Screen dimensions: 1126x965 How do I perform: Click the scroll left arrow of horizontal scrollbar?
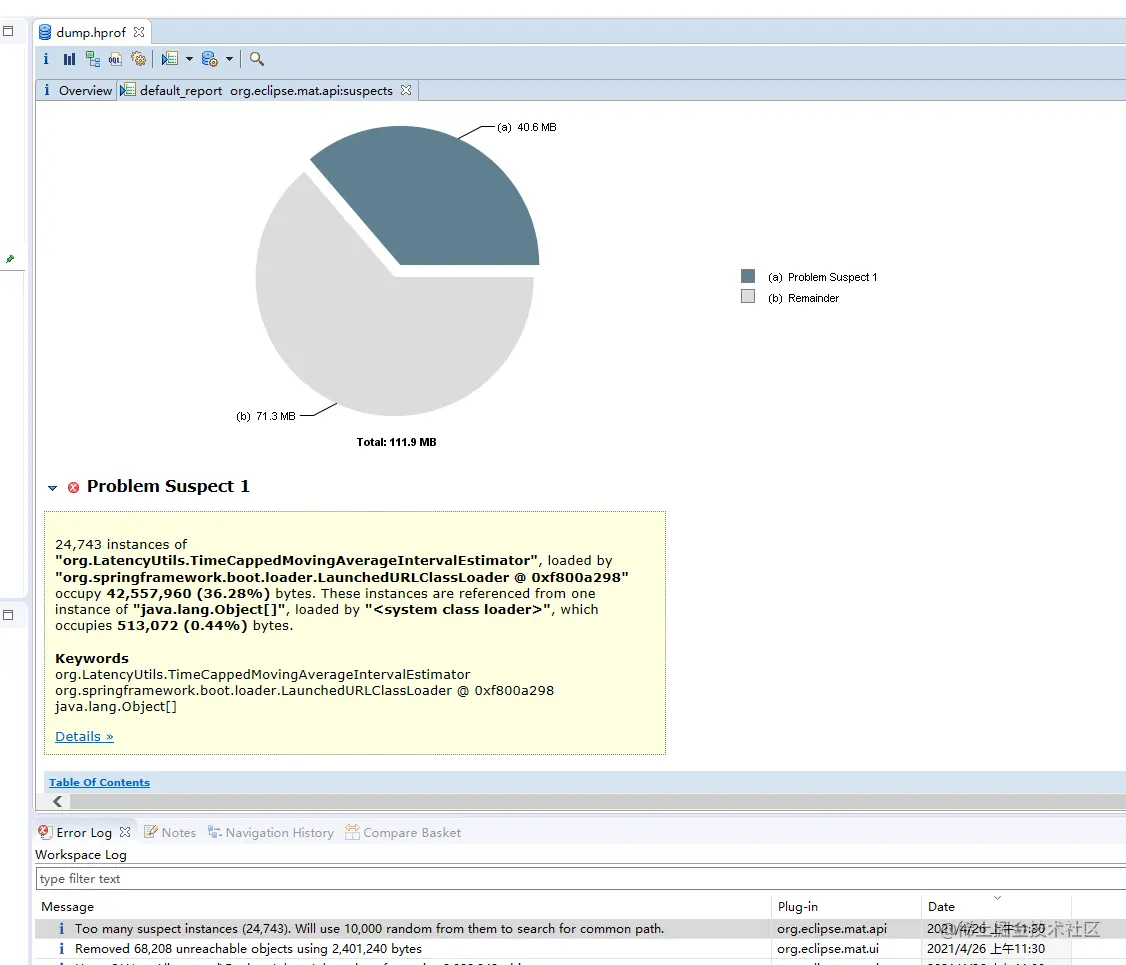[57, 801]
